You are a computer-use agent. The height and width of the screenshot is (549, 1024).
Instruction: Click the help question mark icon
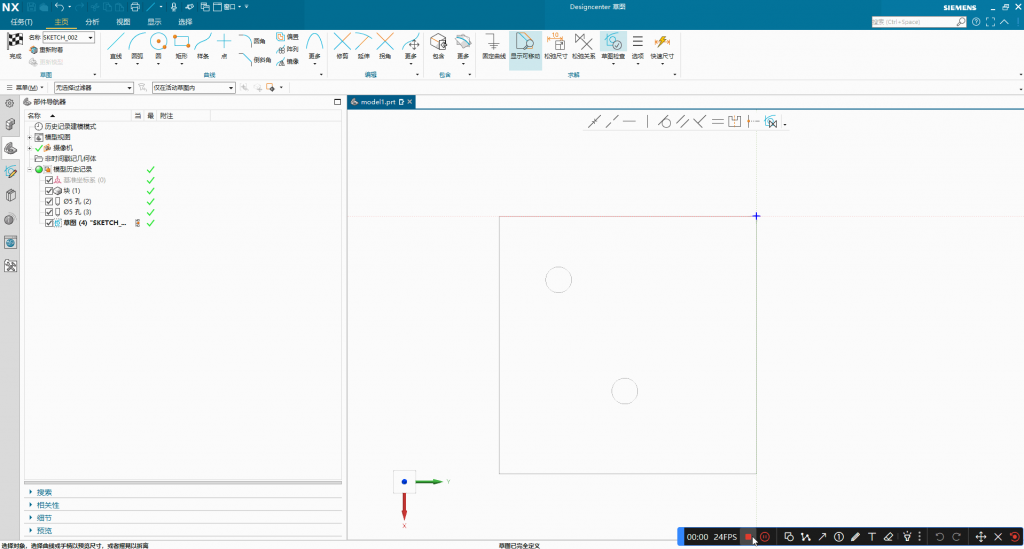976,22
